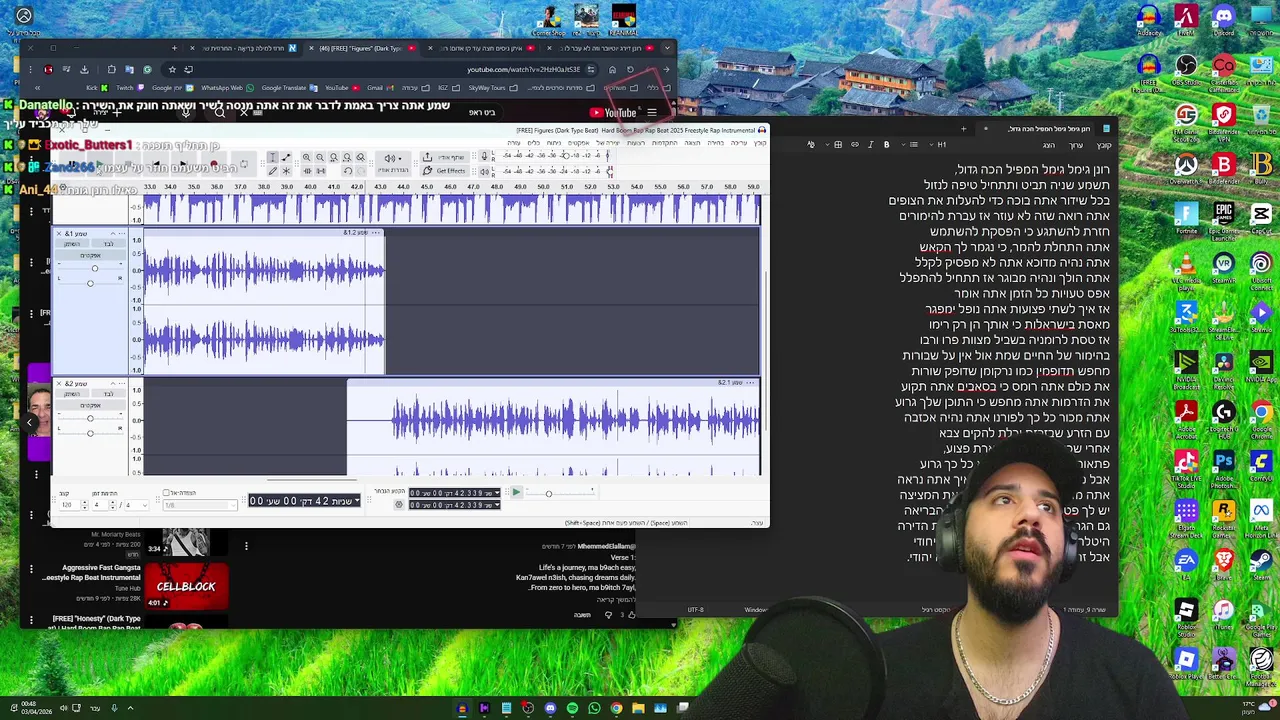Viewport: 1280px width, 720px height.
Task: Select the Audacity Multi-tool asterisk icon
Action: click(x=286, y=171)
